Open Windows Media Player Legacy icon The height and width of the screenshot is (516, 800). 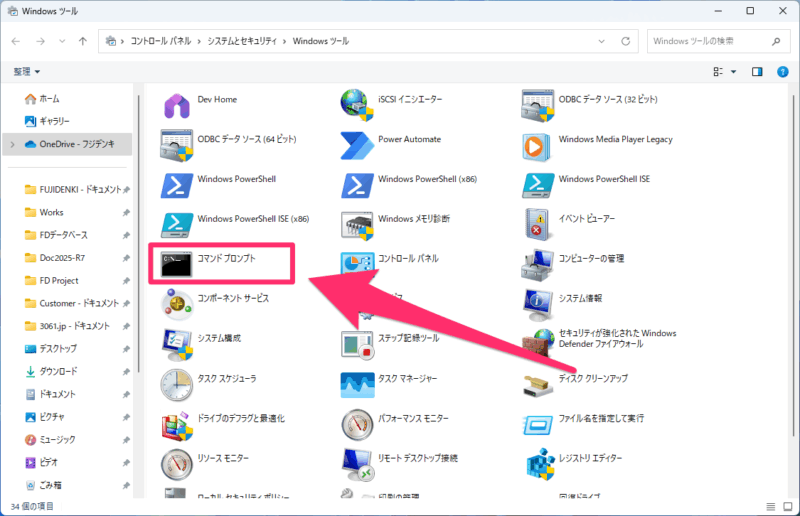pyautogui.click(x=536, y=147)
